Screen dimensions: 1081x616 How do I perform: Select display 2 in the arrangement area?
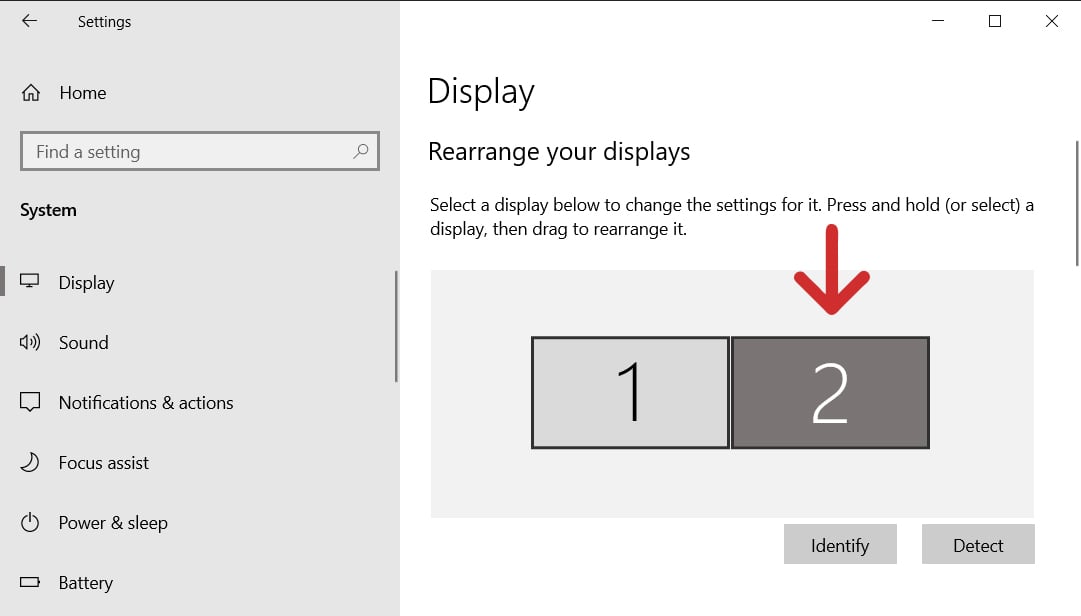[x=830, y=392]
